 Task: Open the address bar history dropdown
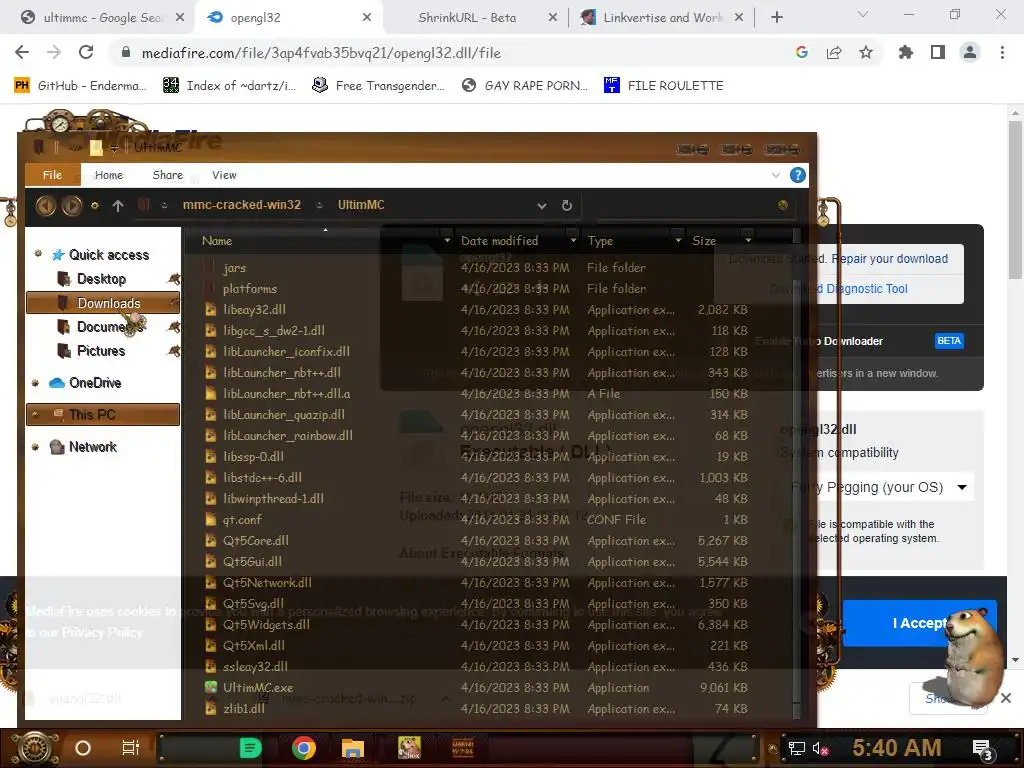click(x=541, y=206)
